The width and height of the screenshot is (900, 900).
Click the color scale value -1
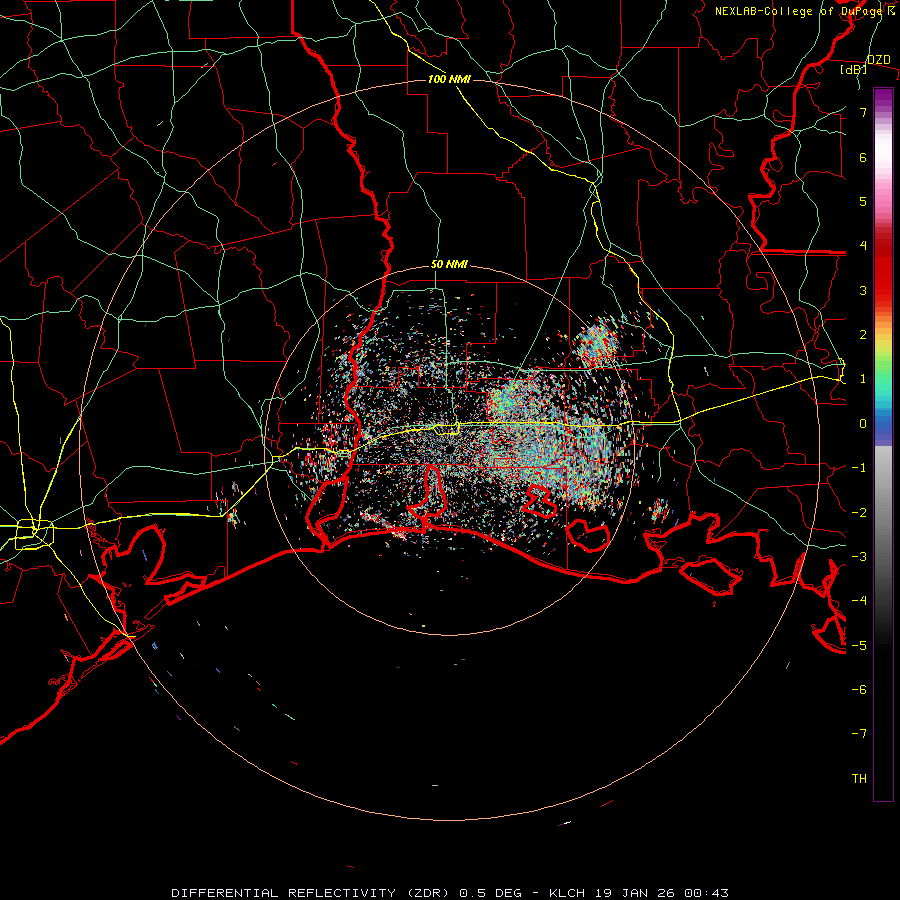[859, 468]
